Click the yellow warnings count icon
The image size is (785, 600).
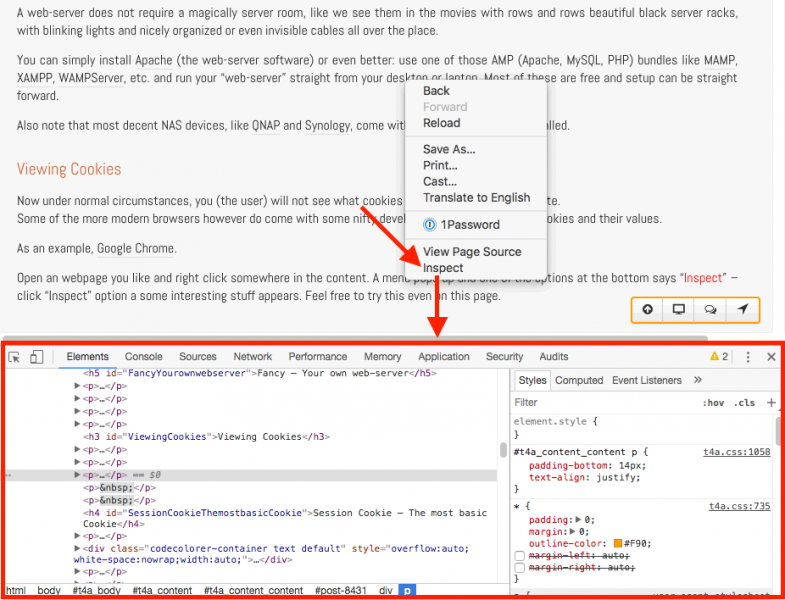pos(719,357)
